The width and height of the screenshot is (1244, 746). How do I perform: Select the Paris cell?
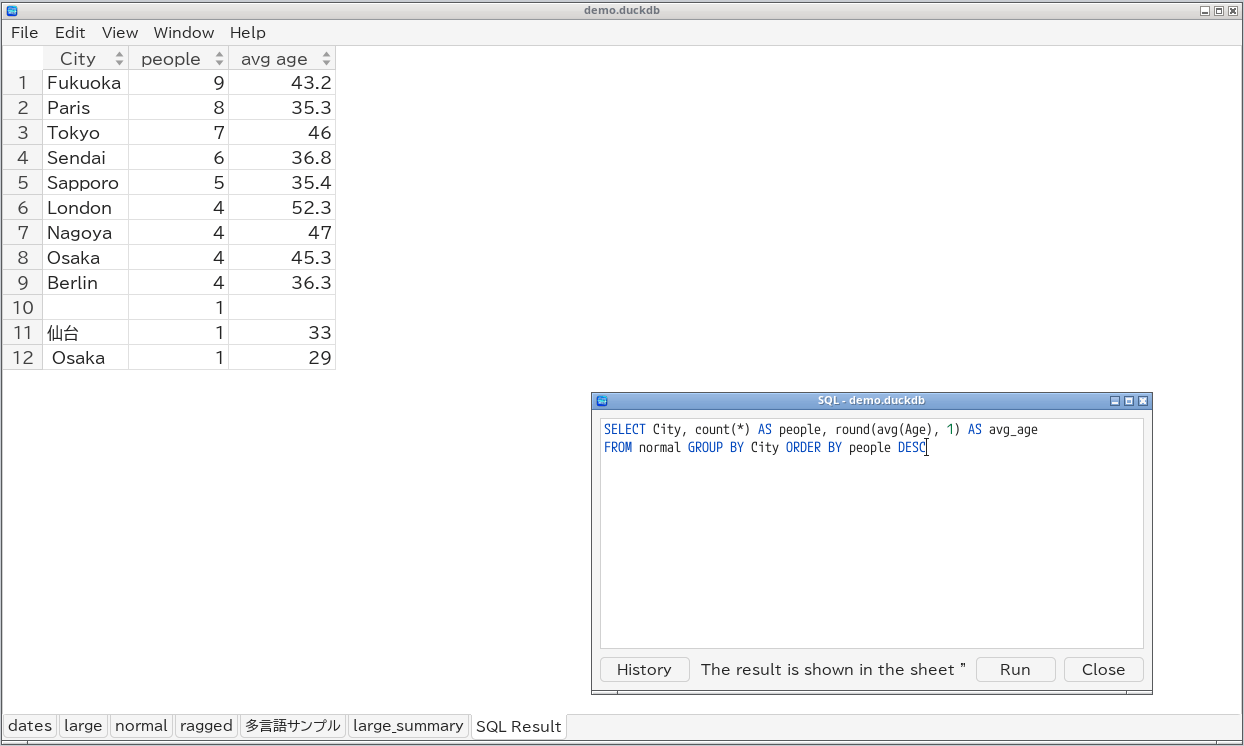pos(85,108)
